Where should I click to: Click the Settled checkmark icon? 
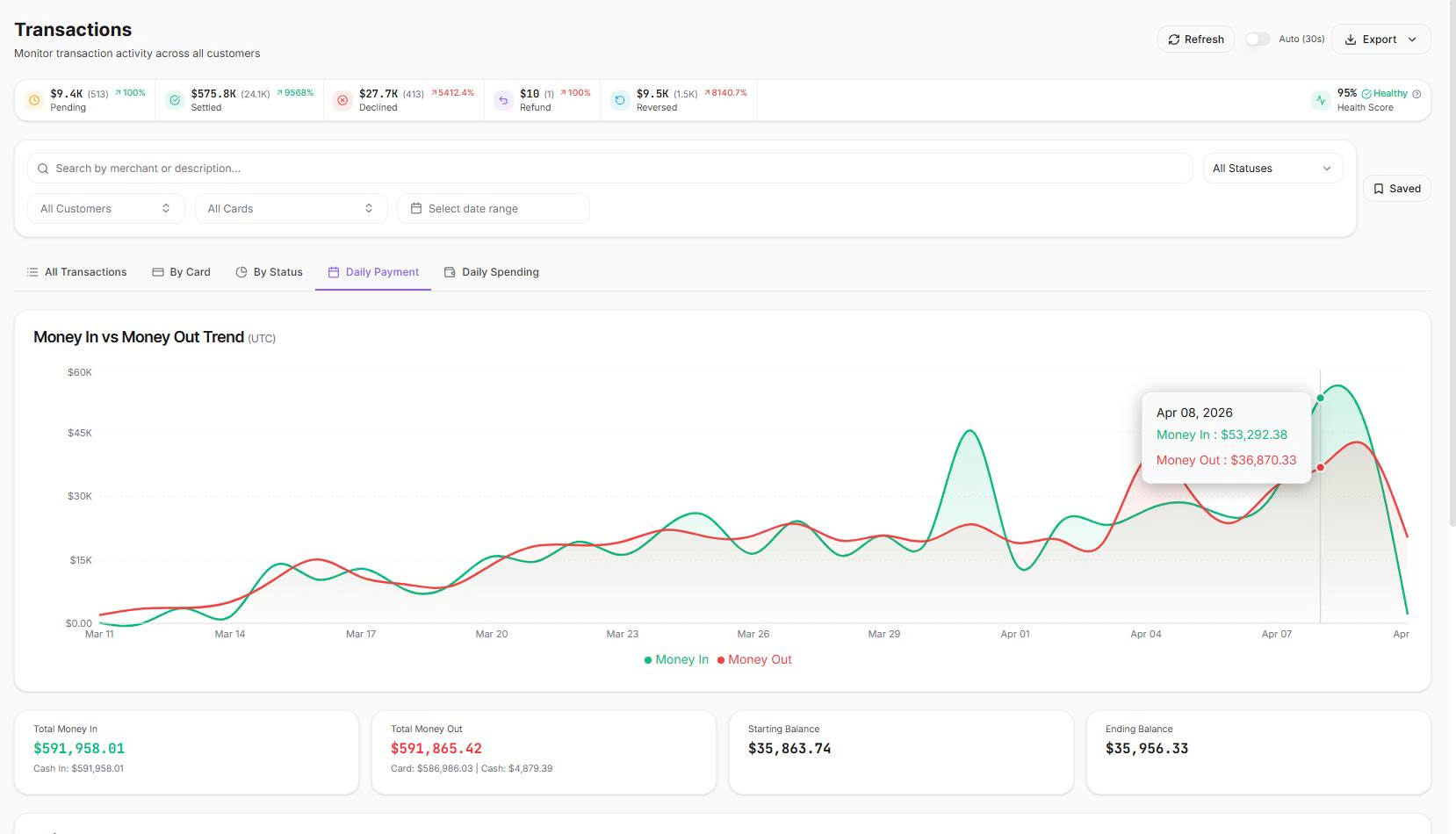click(x=175, y=100)
